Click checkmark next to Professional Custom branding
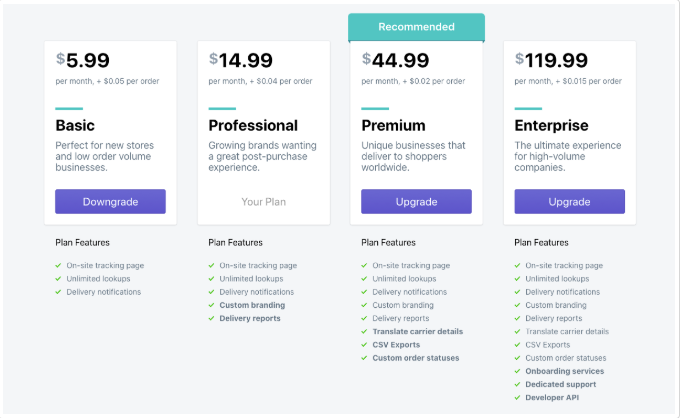 click(211, 305)
